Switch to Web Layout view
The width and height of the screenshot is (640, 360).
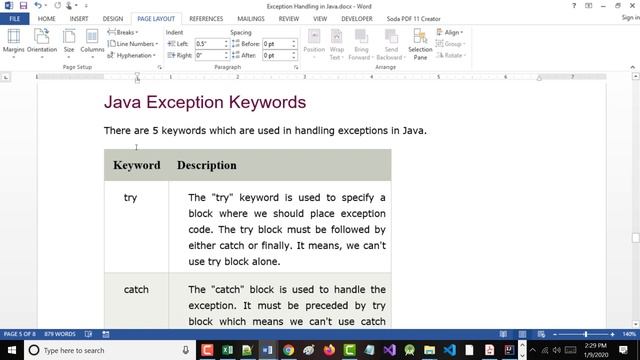(541, 334)
